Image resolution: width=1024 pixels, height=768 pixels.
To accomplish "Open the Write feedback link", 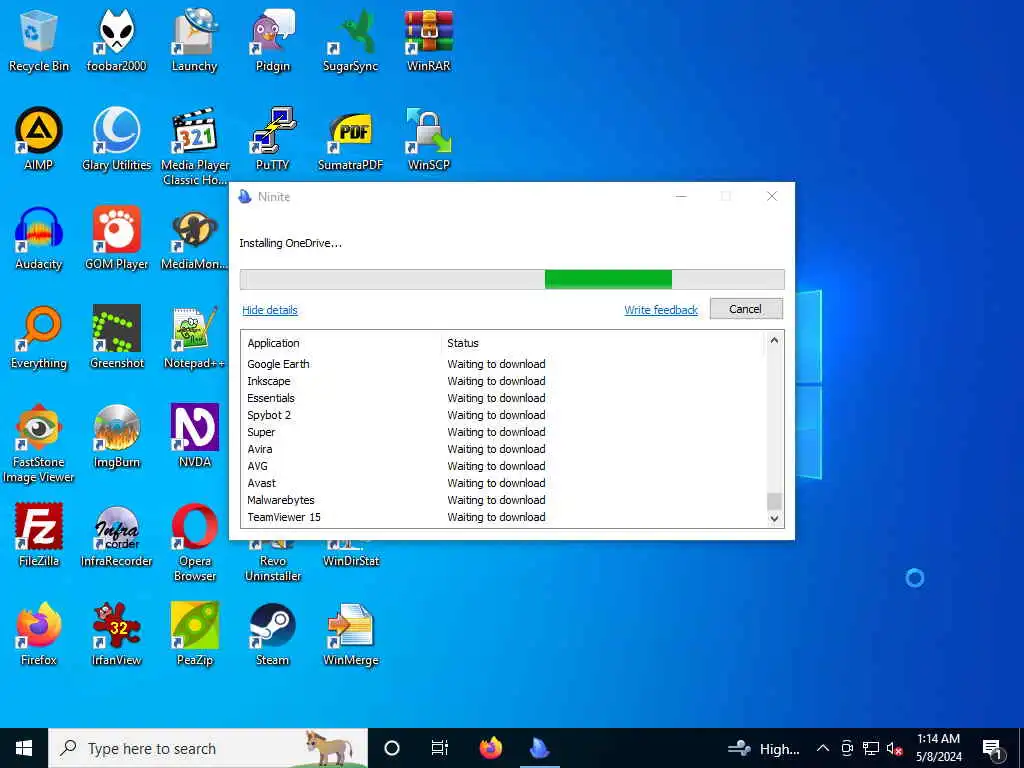I will click(661, 310).
